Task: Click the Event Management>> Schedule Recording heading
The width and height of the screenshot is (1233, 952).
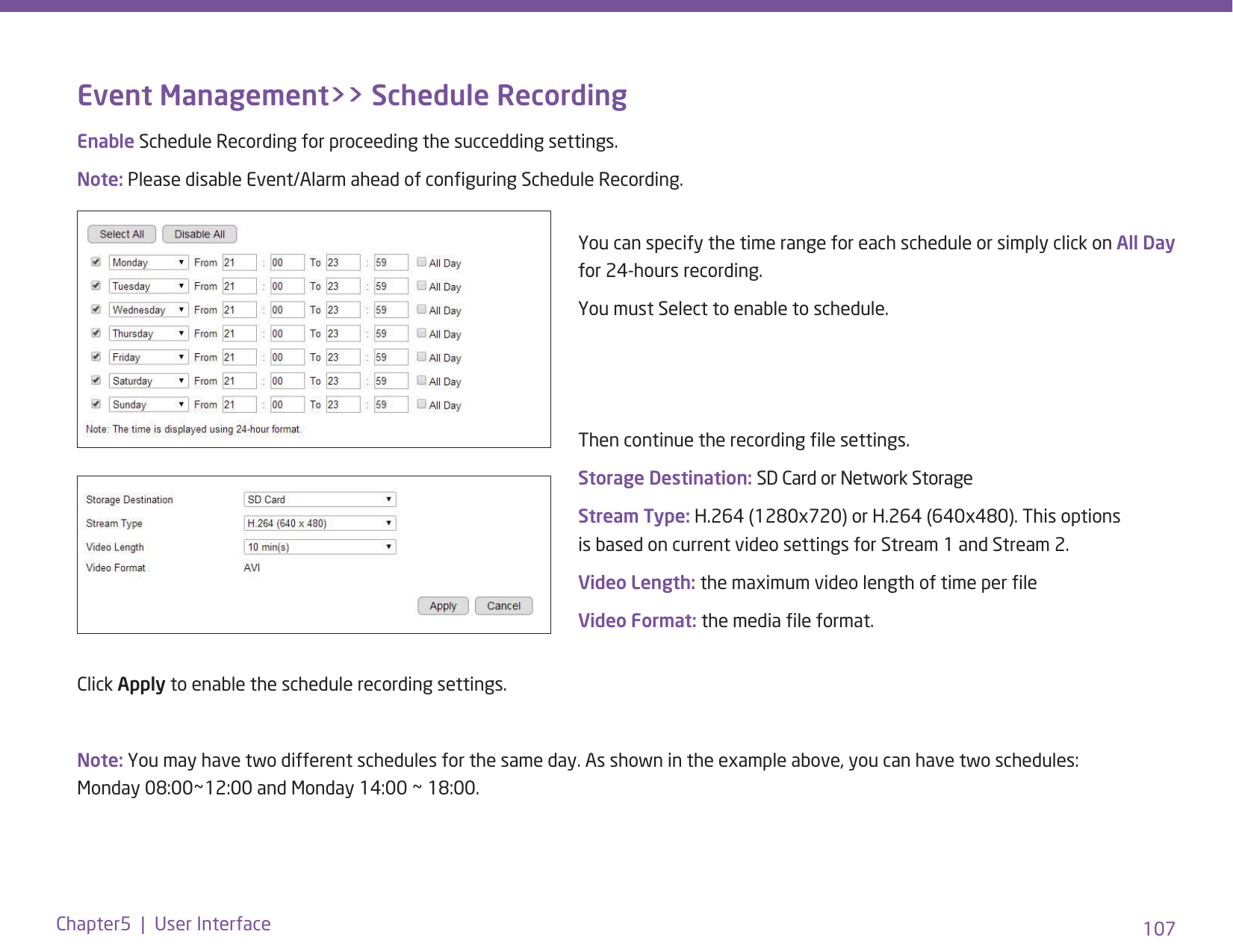Action: (352, 96)
